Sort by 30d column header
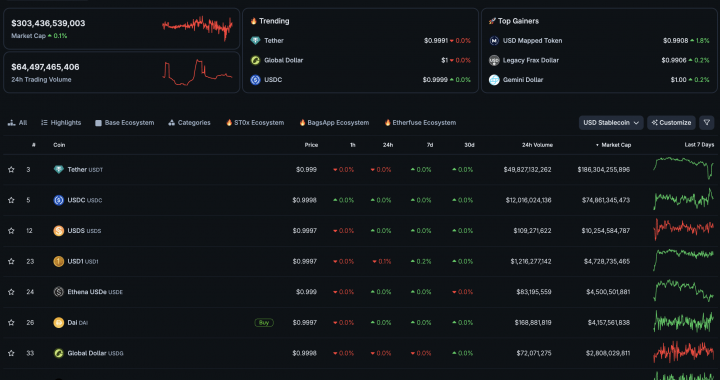This screenshot has height=380, width=720. [x=469, y=145]
